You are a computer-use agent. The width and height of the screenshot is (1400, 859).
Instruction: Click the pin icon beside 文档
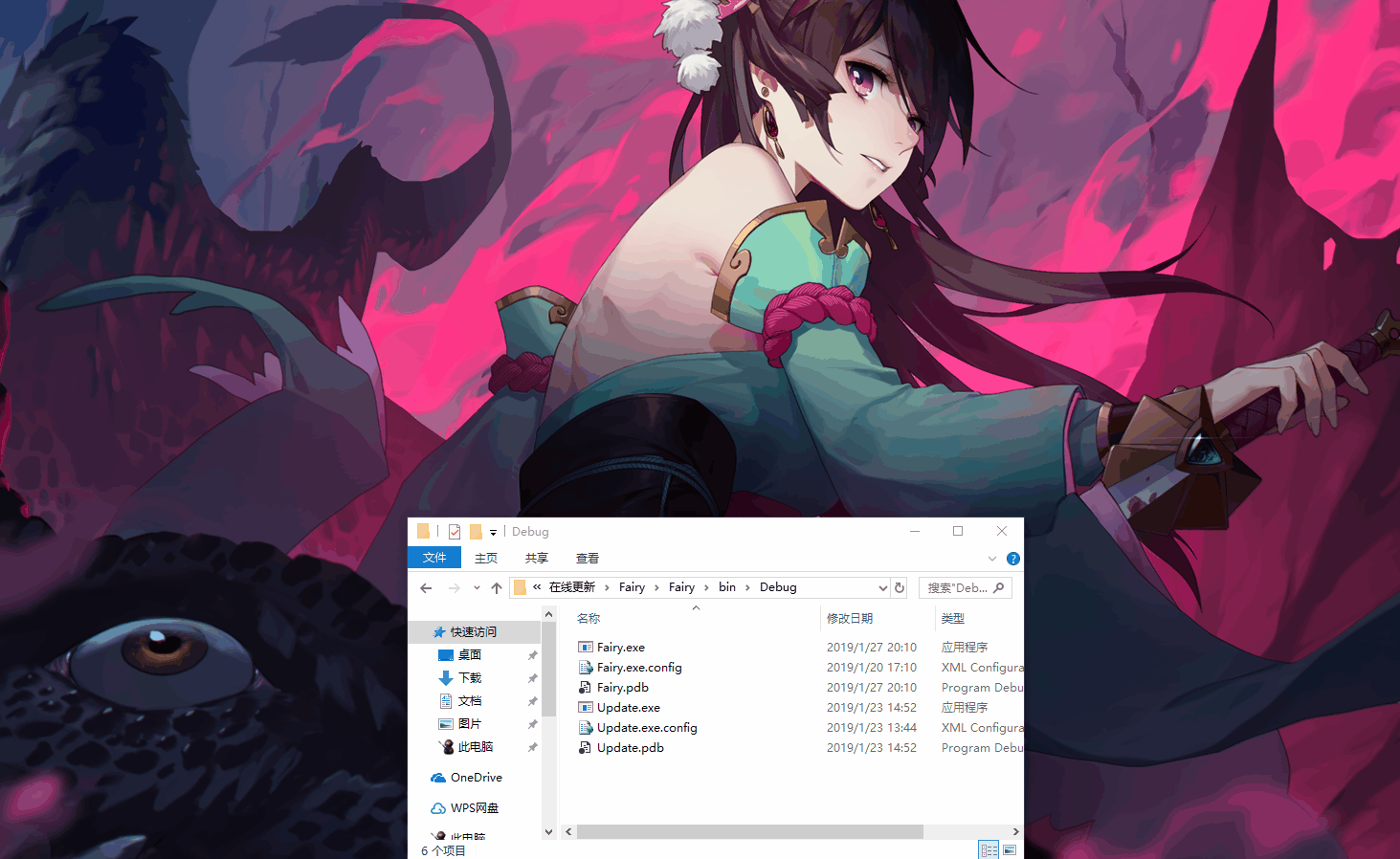pos(532,701)
